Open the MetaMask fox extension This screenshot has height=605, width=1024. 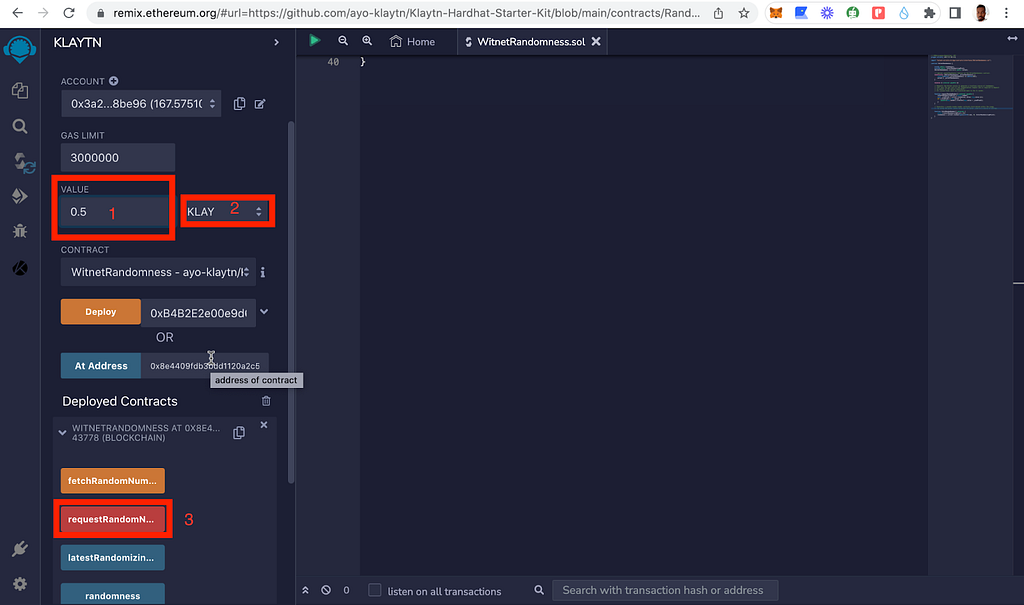pos(776,13)
